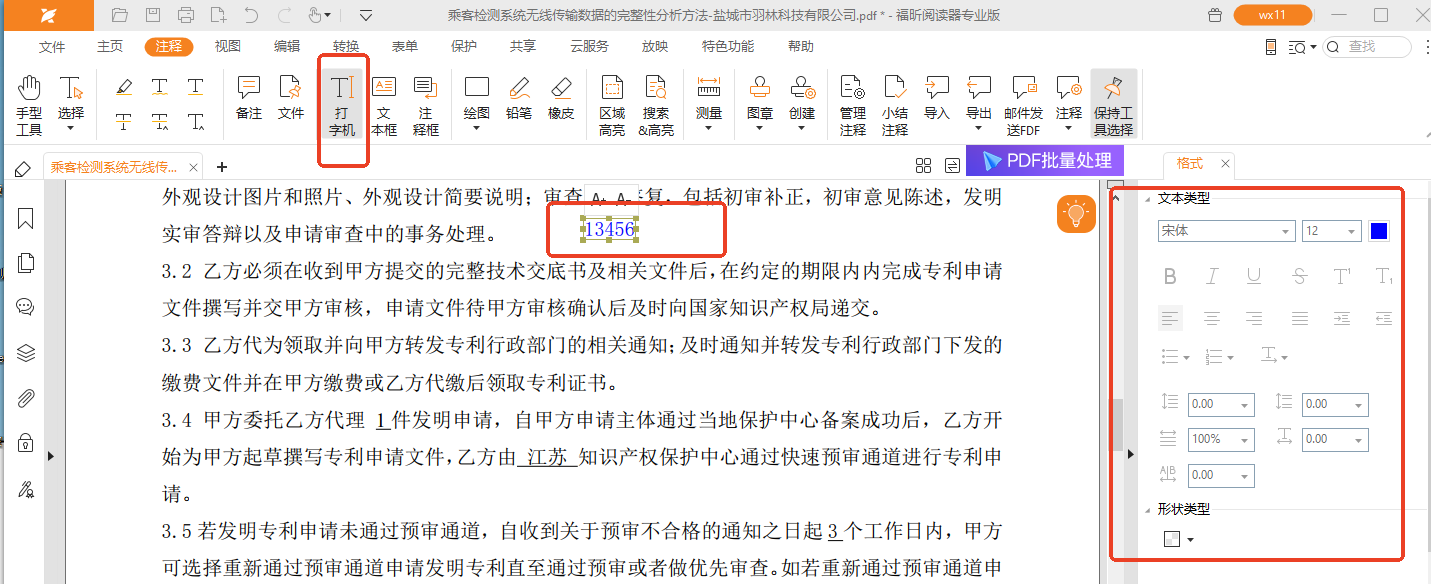Viewport: 1431px width, 584px height.
Task: Toggle Italic formatting in Format panel
Action: pyautogui.click(x=1212, y=276)
